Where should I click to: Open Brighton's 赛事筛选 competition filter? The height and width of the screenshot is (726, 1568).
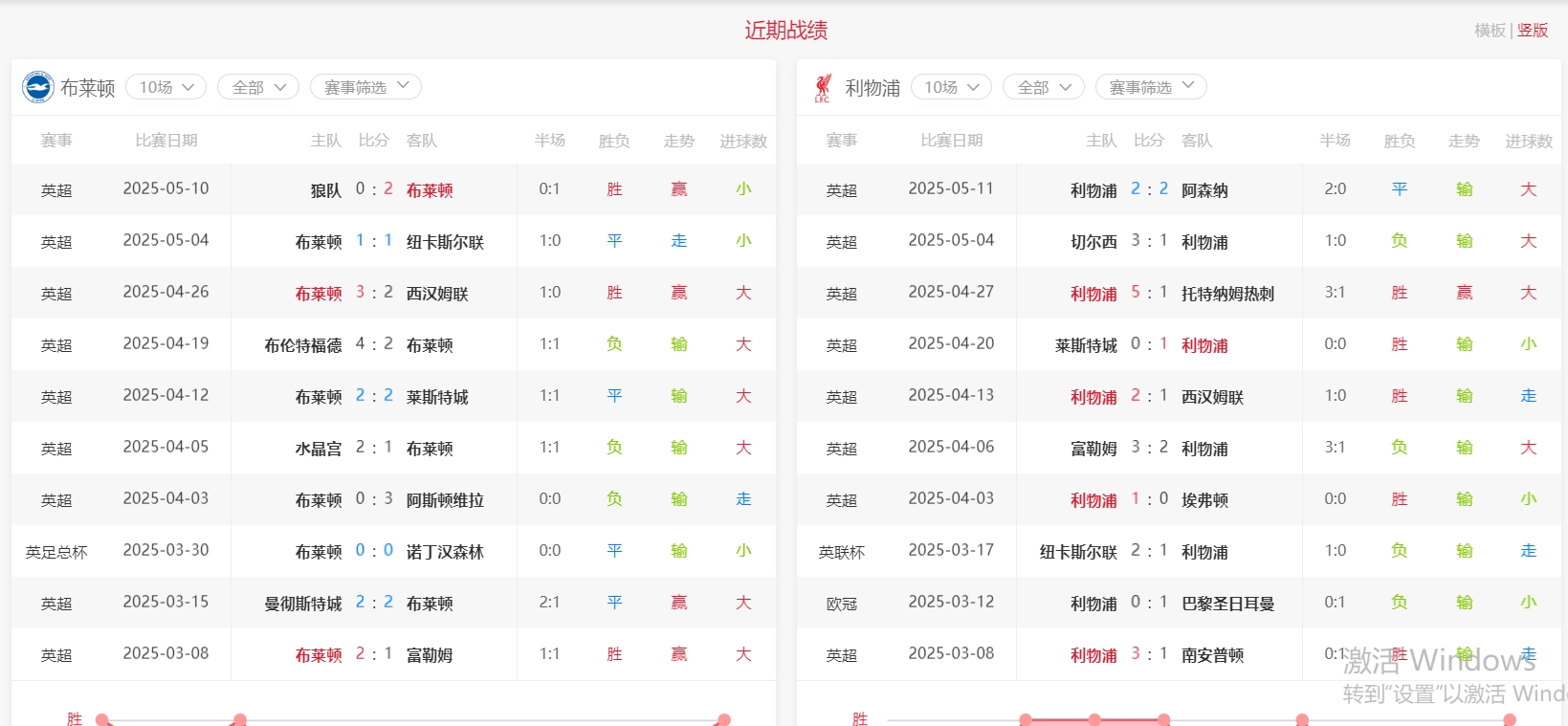[x=365, y=87]
